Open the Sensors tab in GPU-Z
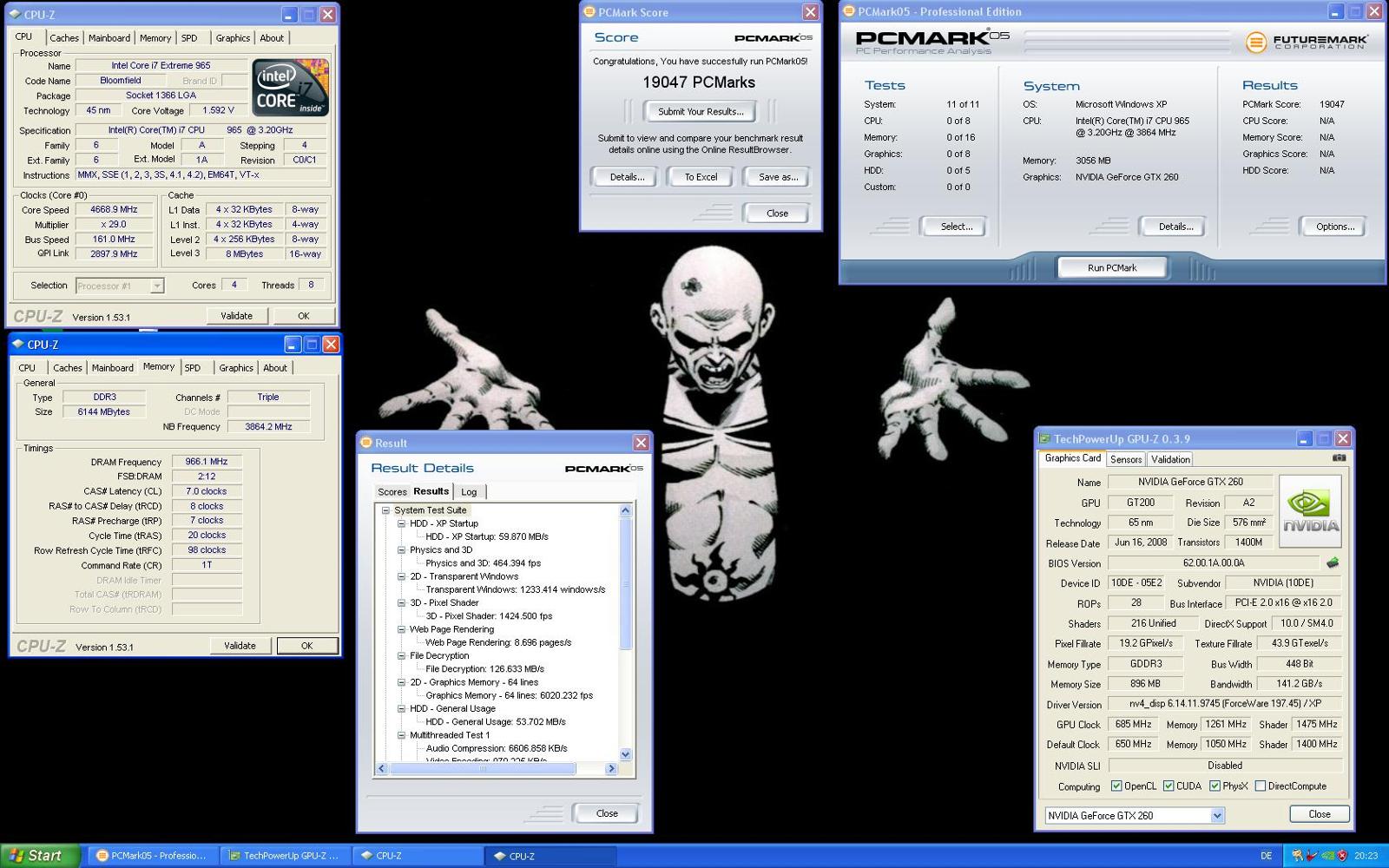1389x868 pixels. click(1126, 460)
